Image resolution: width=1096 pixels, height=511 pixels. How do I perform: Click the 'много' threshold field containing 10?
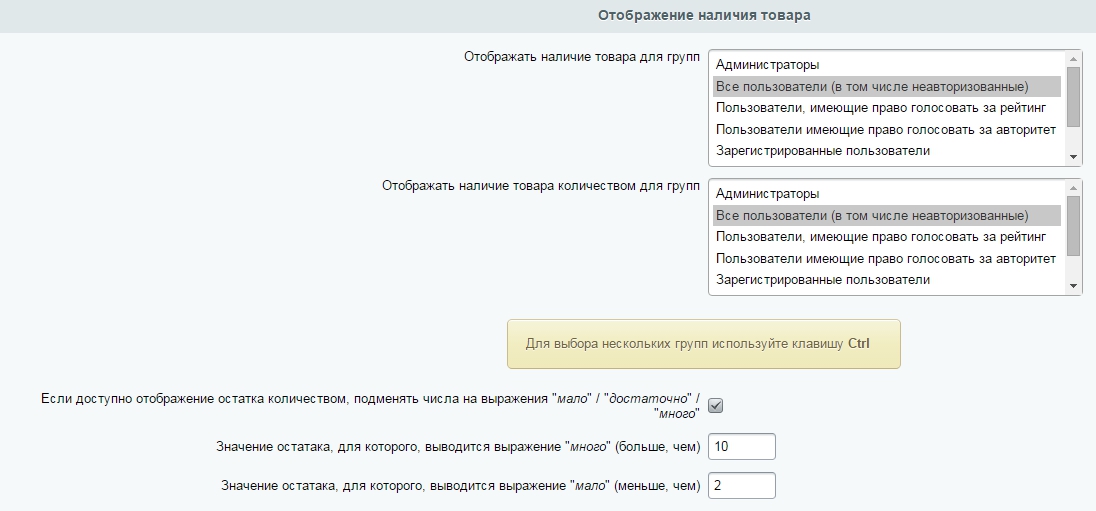click(x=741, y=446)
